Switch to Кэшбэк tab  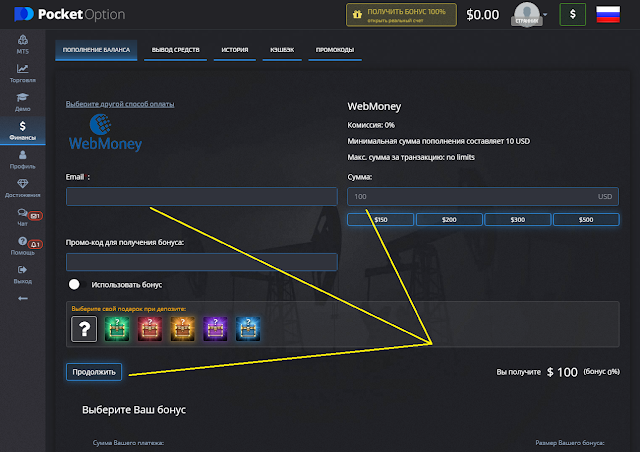coord(282,50)
